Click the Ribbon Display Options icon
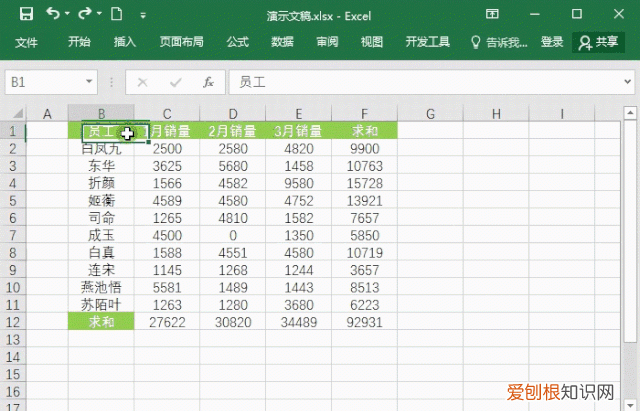This screenshot has height=411, width=640. (492, 14)
